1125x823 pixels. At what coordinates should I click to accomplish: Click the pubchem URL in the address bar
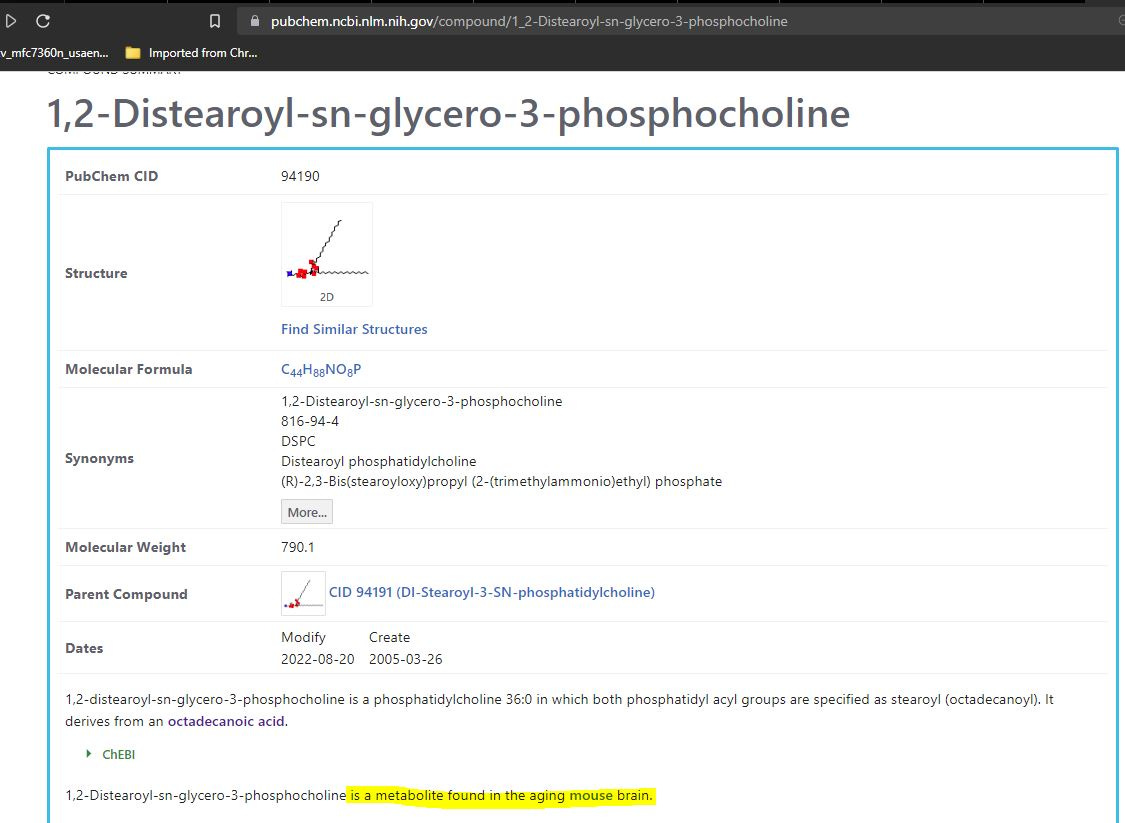(529, 22)
